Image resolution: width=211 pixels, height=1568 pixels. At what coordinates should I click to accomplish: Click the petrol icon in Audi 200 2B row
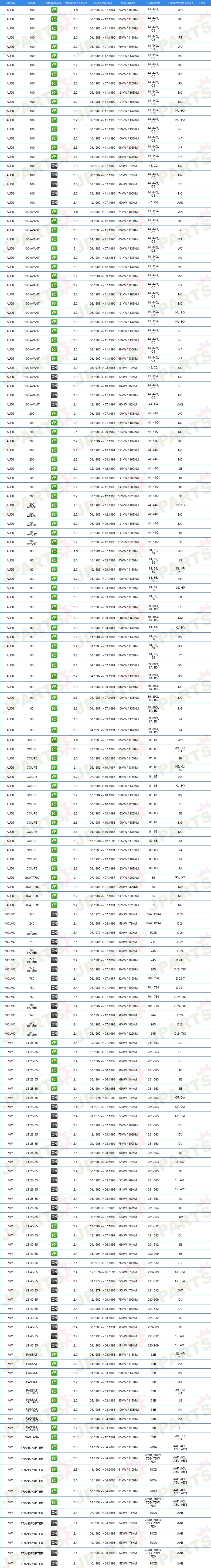coord(54,469)
